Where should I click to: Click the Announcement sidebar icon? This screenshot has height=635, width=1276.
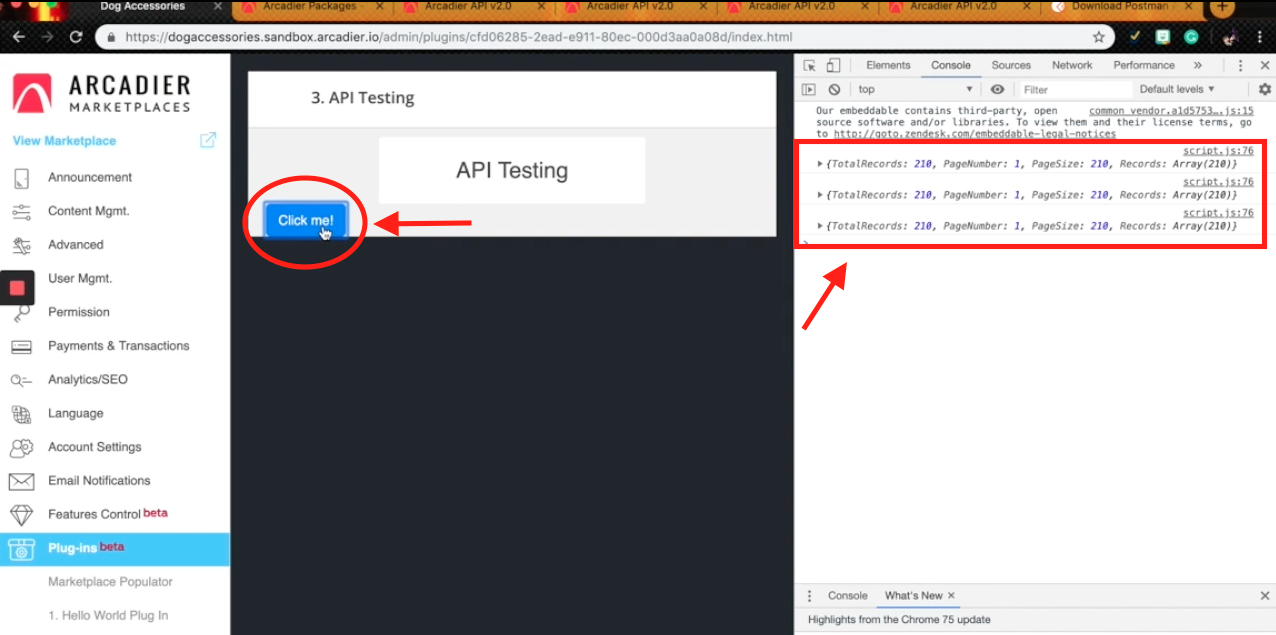(21, 178)
